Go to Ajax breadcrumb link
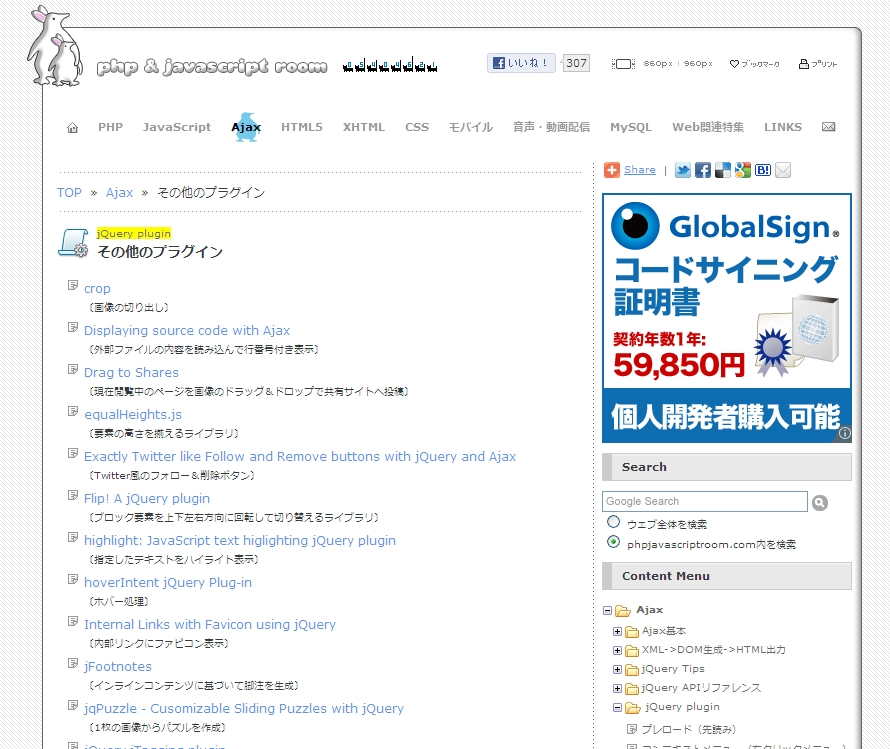Screen dimensions: 890x749 (x=120, y=192)
